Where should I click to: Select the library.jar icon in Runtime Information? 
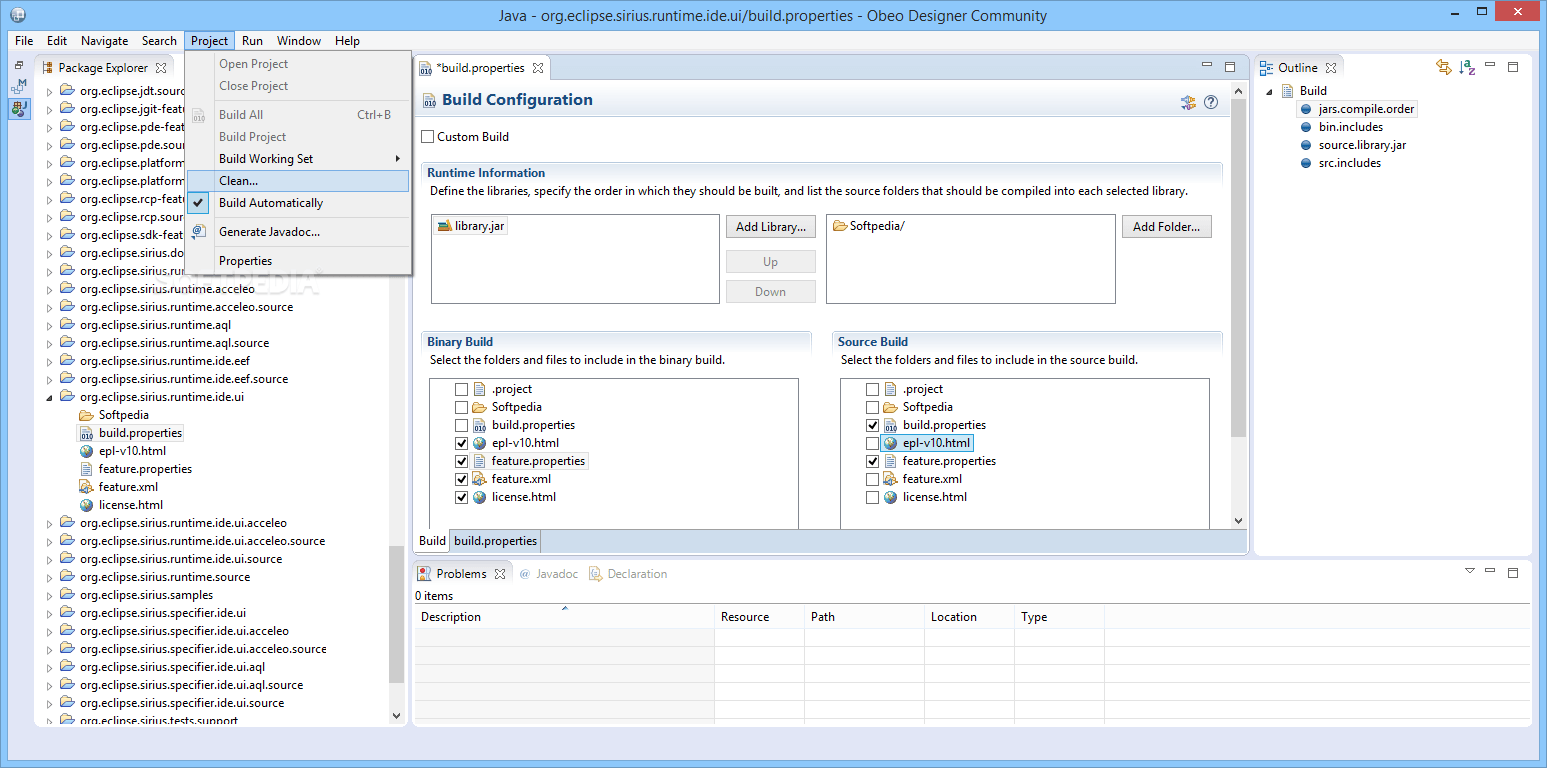(x=444, y=225)
